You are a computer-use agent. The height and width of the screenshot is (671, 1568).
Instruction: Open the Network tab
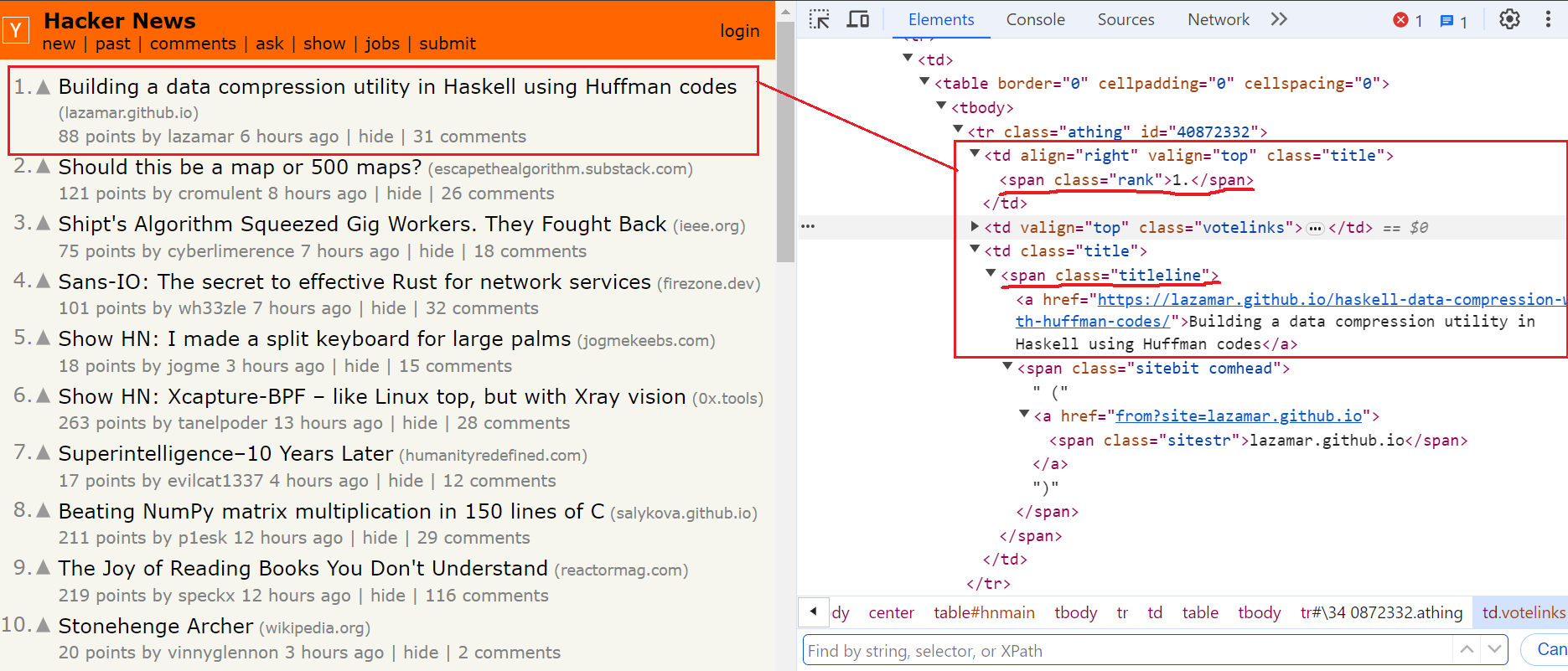(1218, 19)
